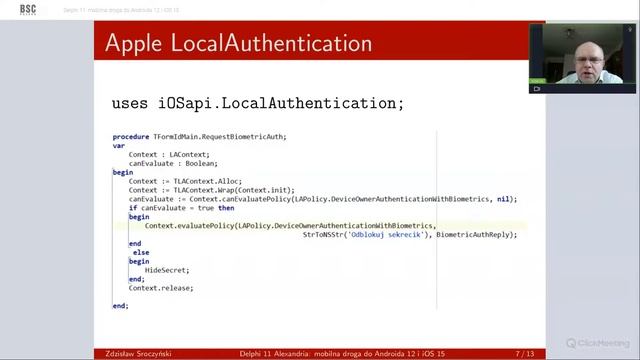Click 'if canEvaluate = true then' line

[x=181, y=208]
